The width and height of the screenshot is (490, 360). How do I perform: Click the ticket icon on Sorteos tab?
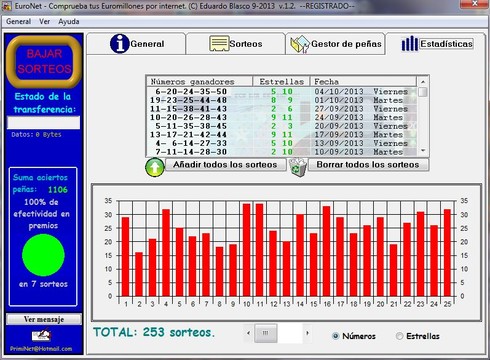pos(219,44)
